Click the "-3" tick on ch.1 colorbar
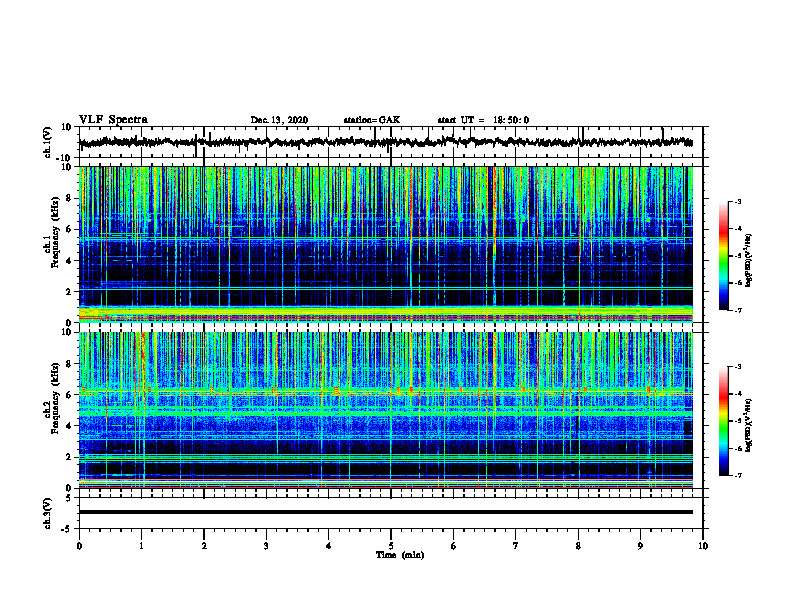 (x=738, y=201)
